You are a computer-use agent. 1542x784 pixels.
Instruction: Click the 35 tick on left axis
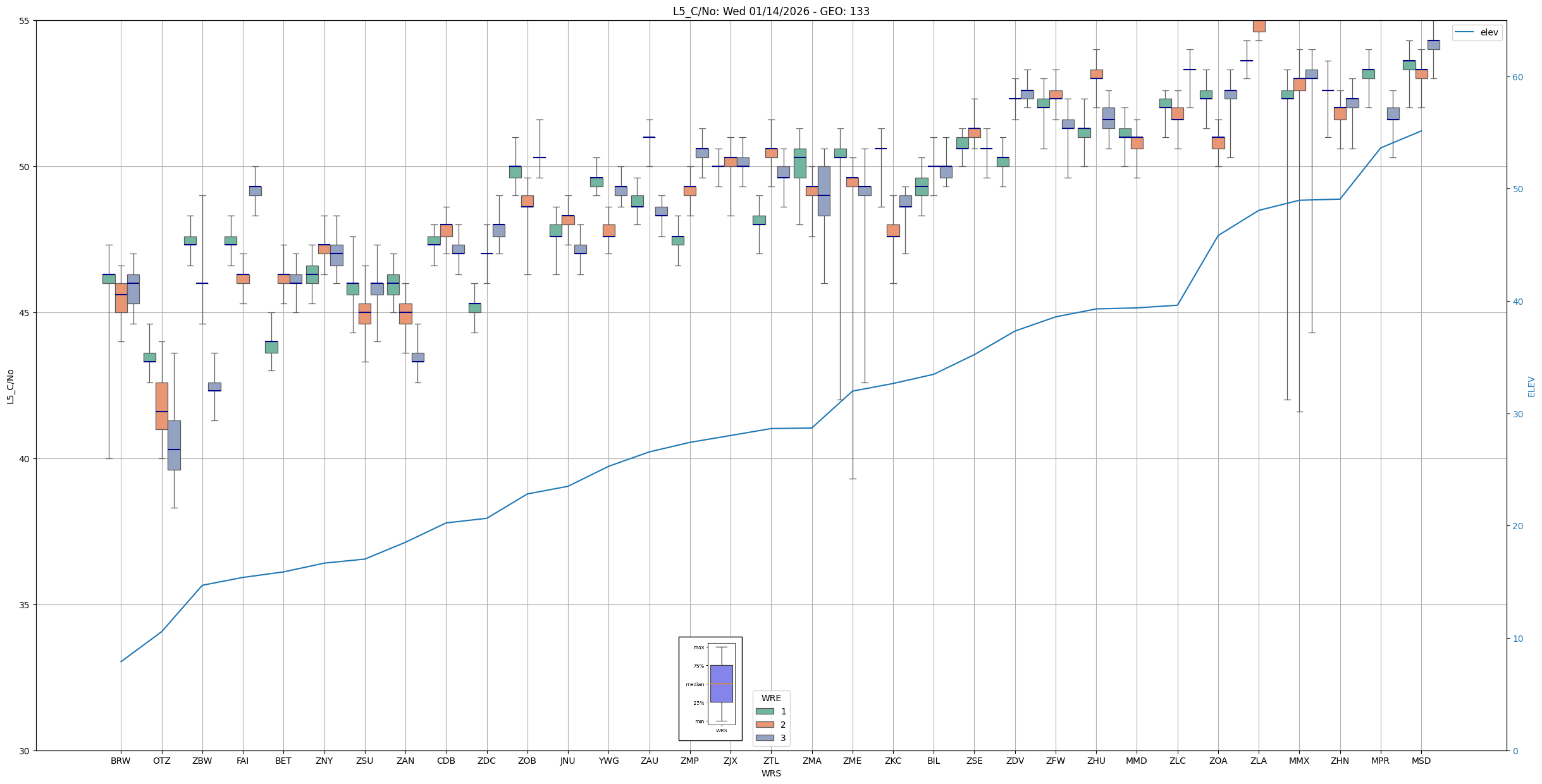click(25, 605)
